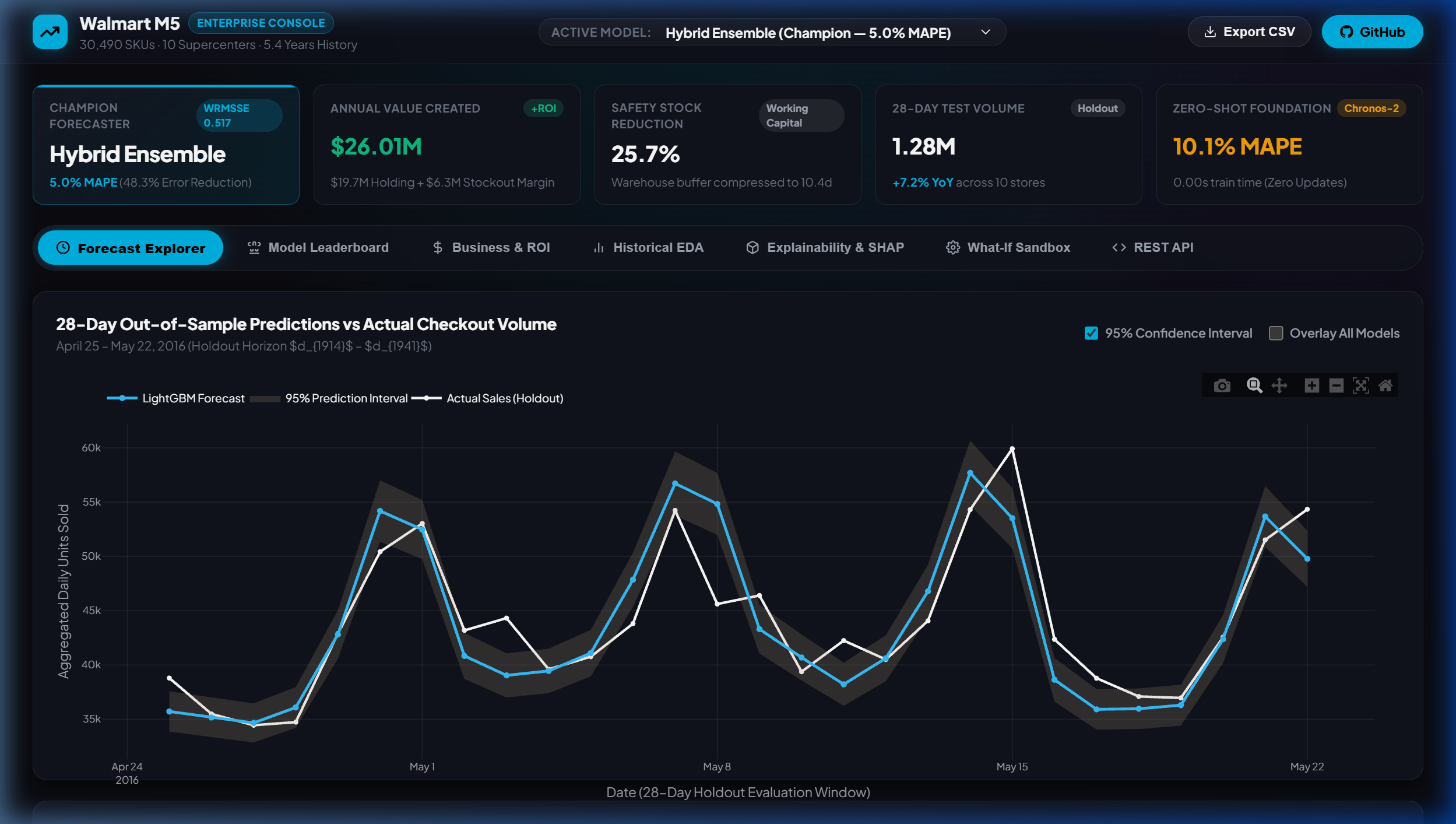The height and width of the screenshot is (824, 1456).
Task: Toggle 95% Prediction Interval legend entry
Action: pyautogui.click(x=329, y=398)
